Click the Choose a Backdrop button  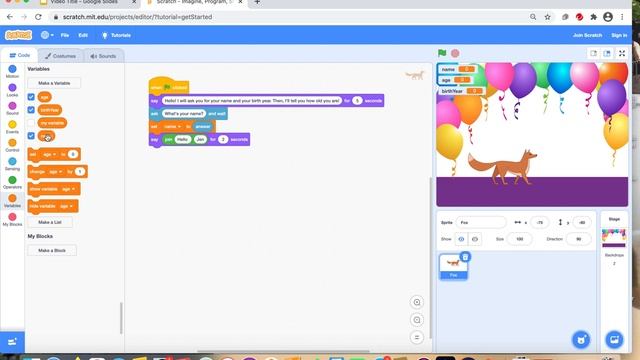pyautogui.click(x=614, y=340)
